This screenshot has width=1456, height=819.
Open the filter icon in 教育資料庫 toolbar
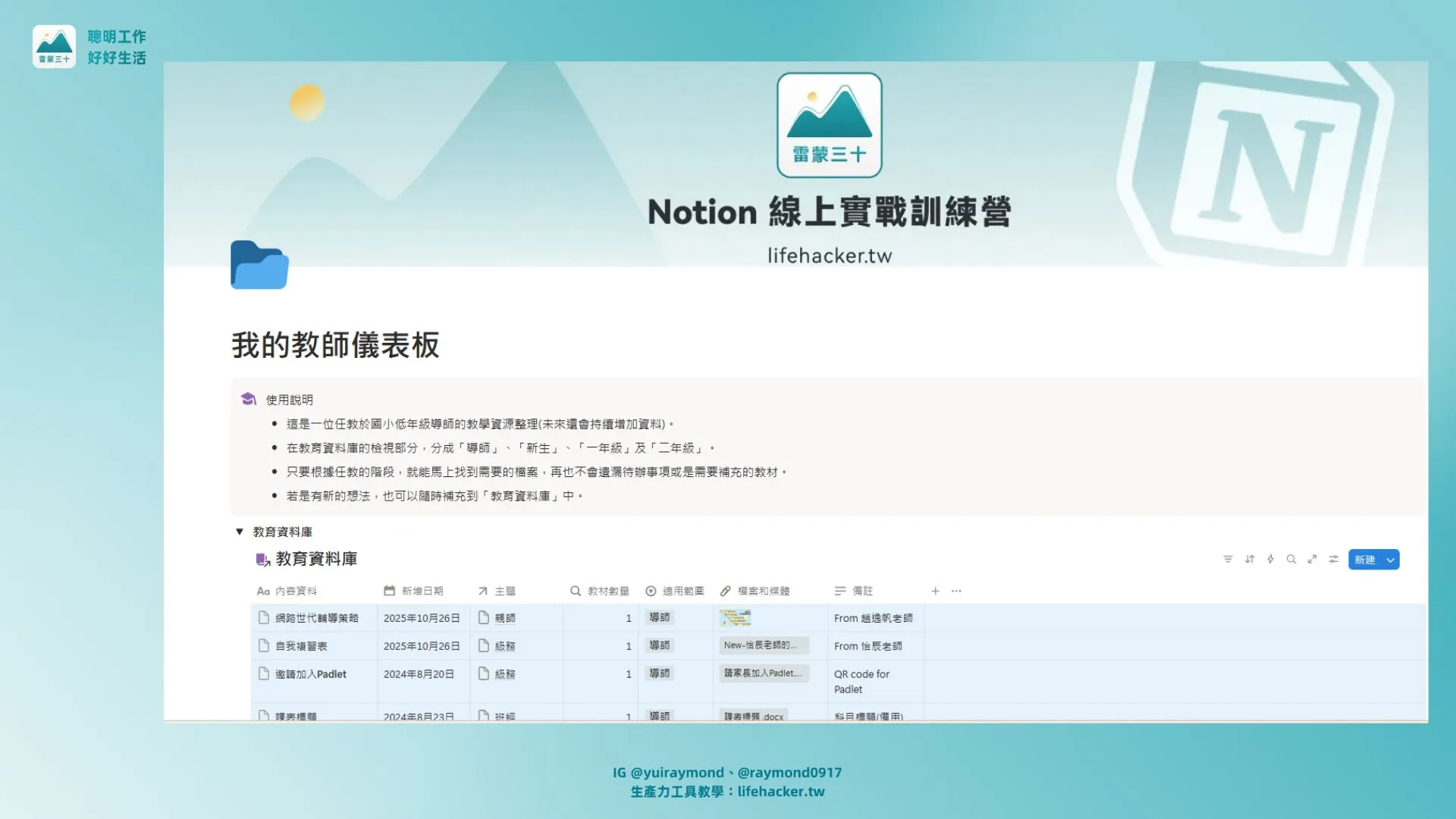[x=1228, y=559]
